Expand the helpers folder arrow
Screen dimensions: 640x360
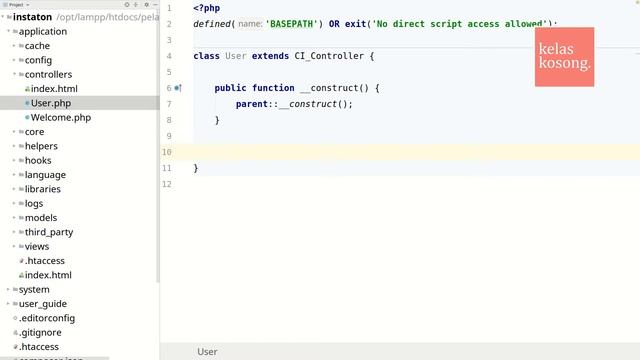[14, 146]
